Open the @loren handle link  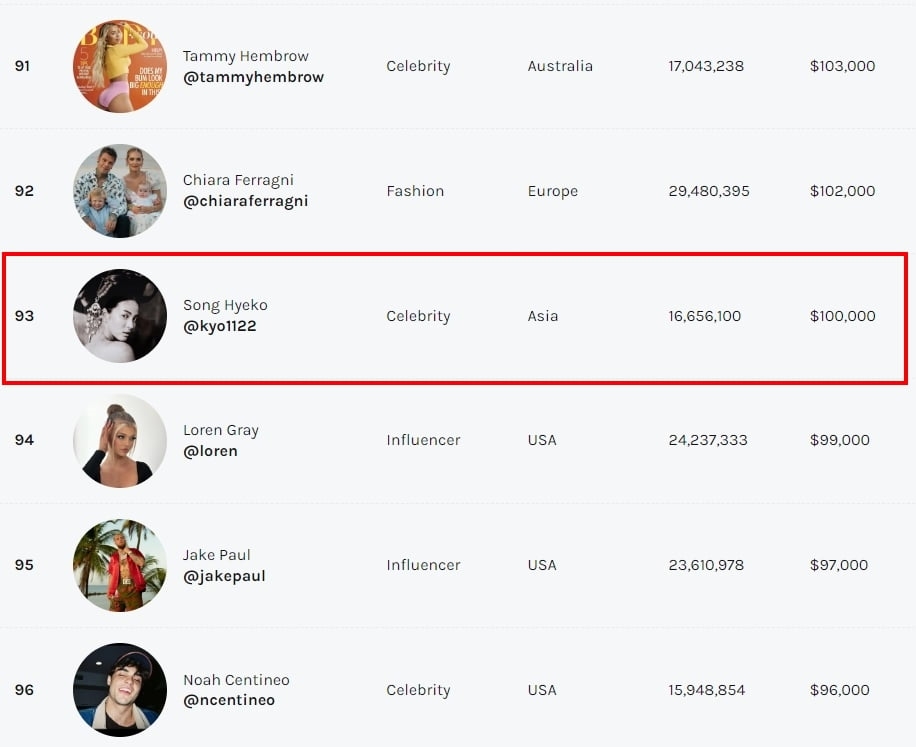[x=210, y=451]
